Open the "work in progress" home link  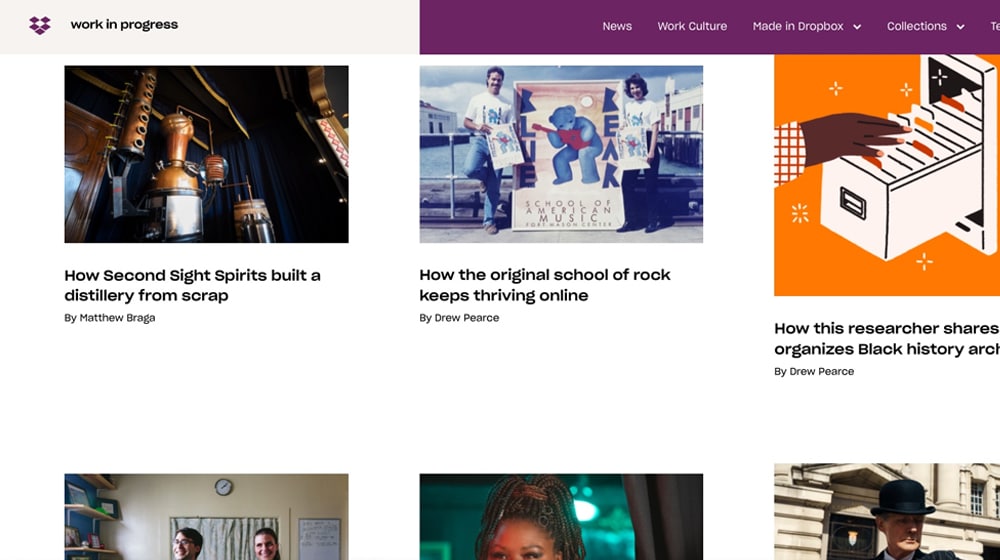pos(124,25)
